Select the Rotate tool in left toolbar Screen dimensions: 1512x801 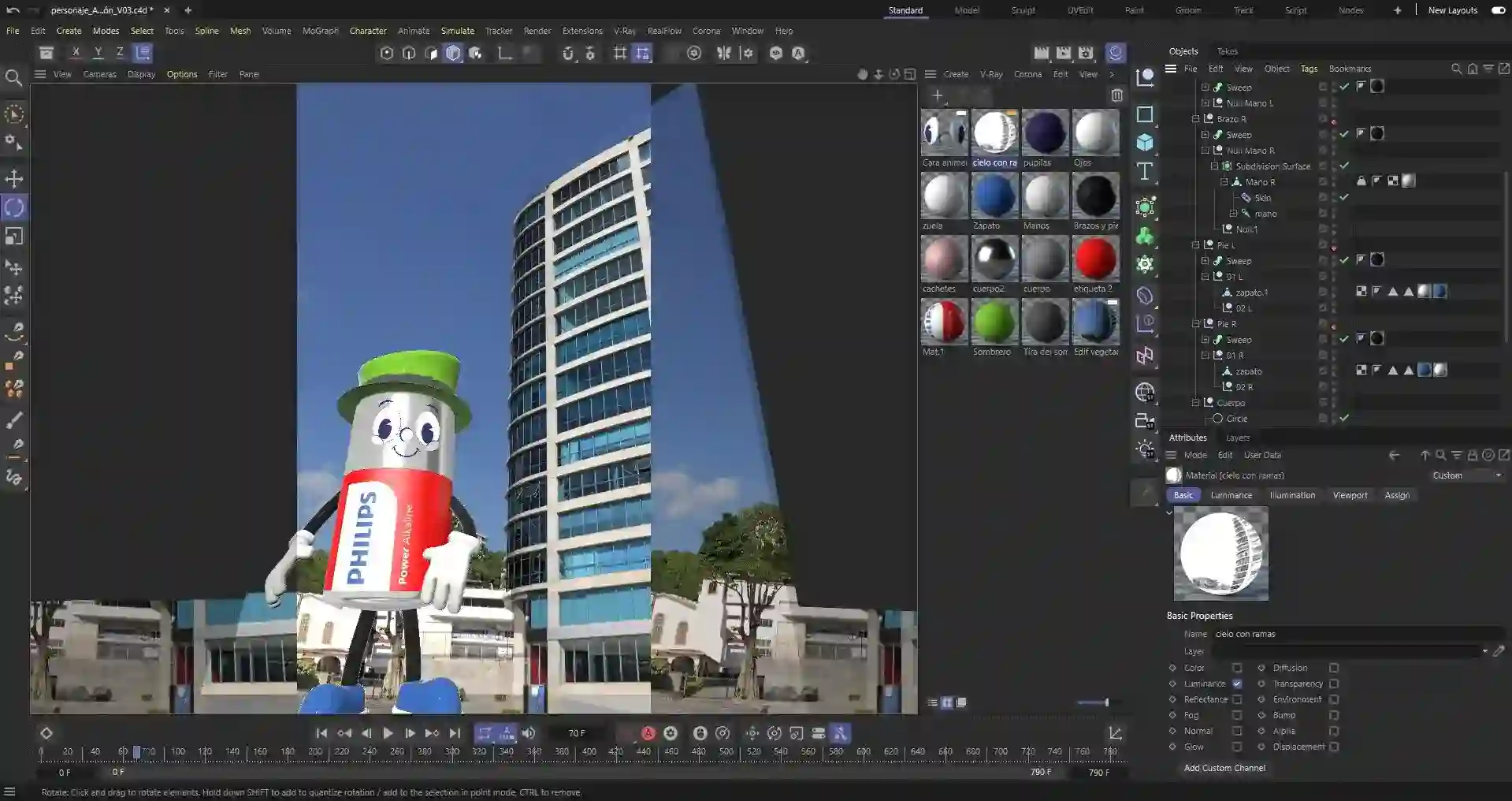coord(14,207)
